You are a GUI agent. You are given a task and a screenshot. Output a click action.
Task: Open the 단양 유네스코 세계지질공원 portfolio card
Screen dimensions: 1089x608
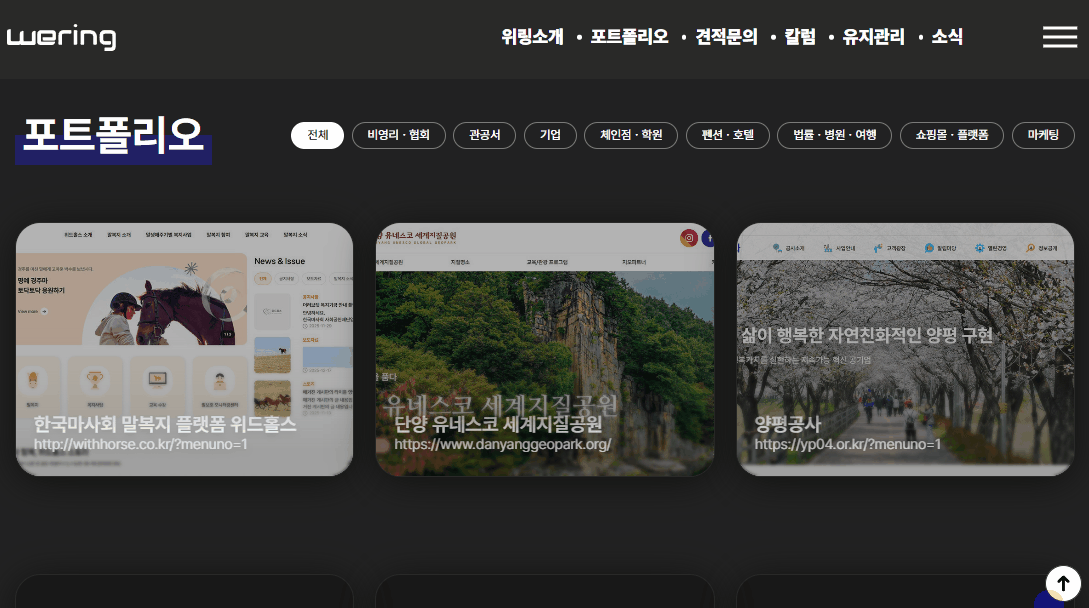pyautogui.click(x=545, y=349)
